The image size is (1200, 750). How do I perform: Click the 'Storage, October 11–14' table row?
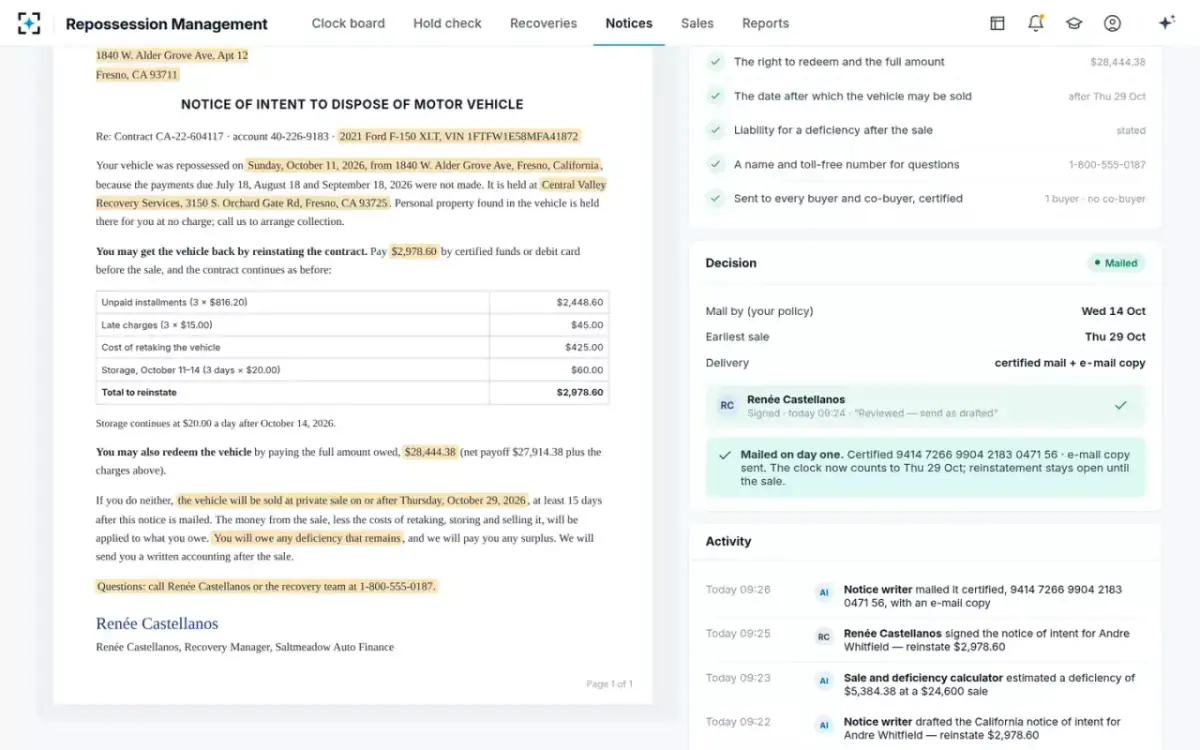click(352, 370)
